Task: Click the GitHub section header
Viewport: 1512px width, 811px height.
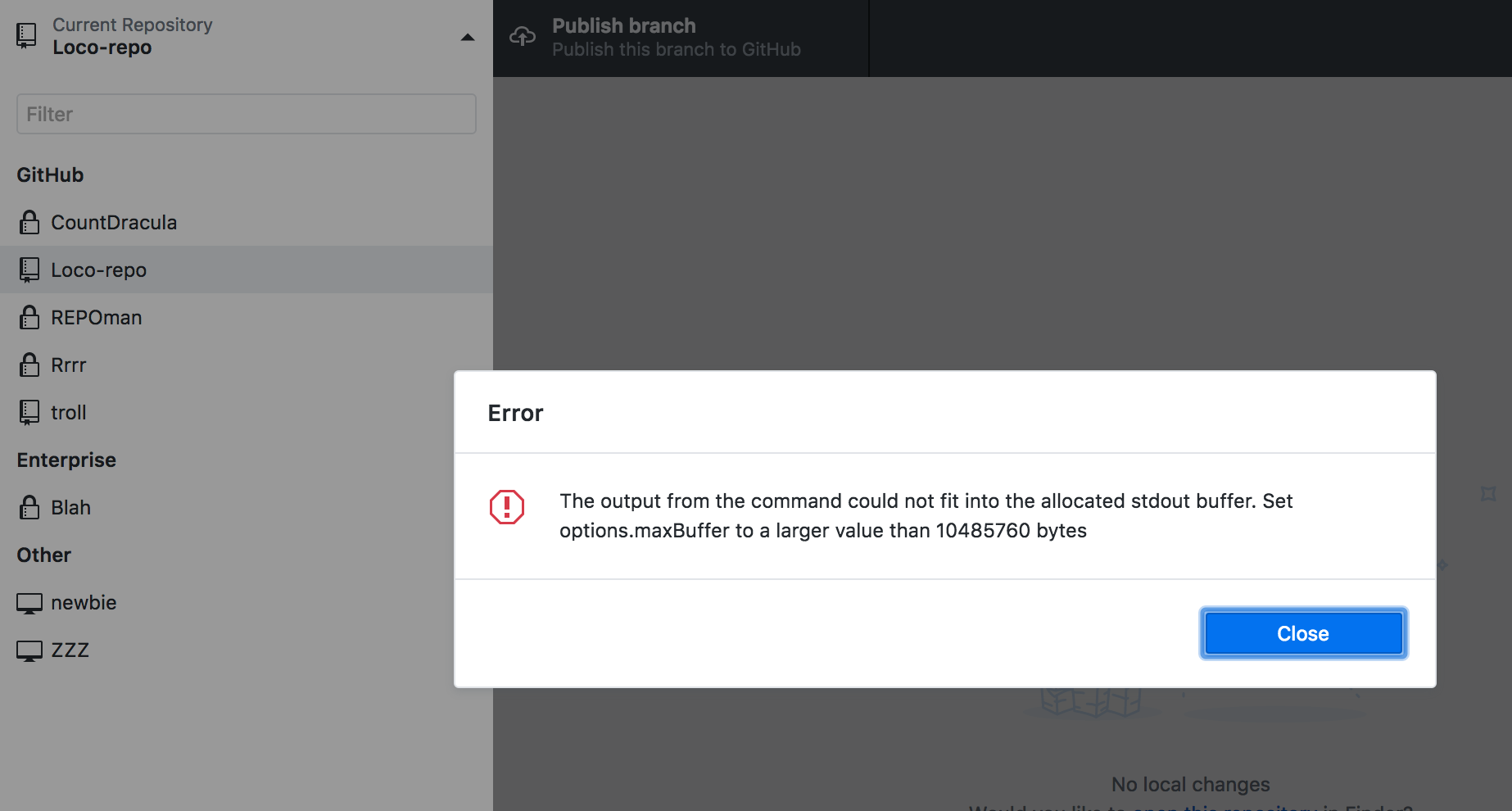Action: 50,174
